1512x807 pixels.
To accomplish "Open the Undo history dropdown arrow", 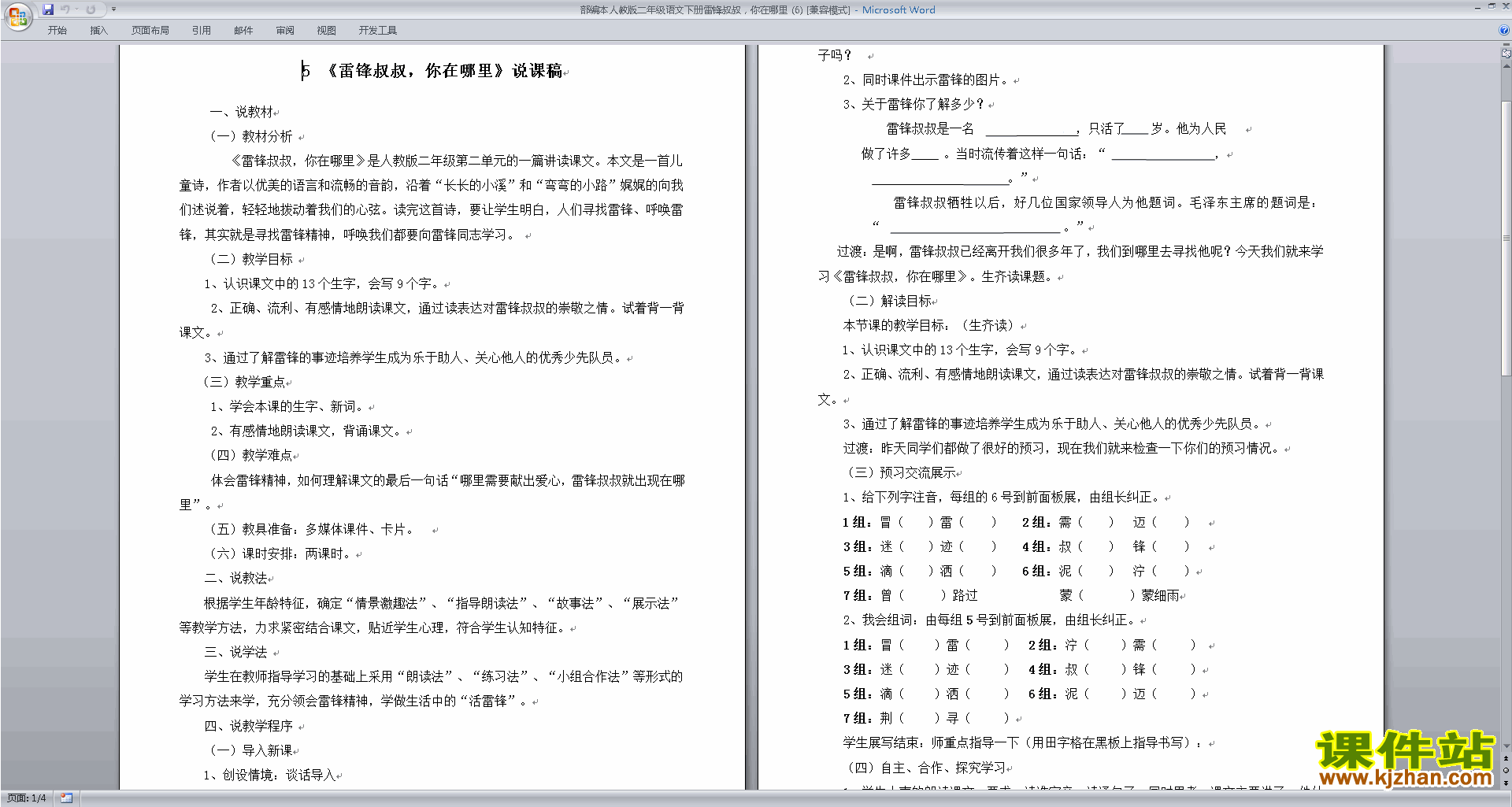I will tap(76, 9).
